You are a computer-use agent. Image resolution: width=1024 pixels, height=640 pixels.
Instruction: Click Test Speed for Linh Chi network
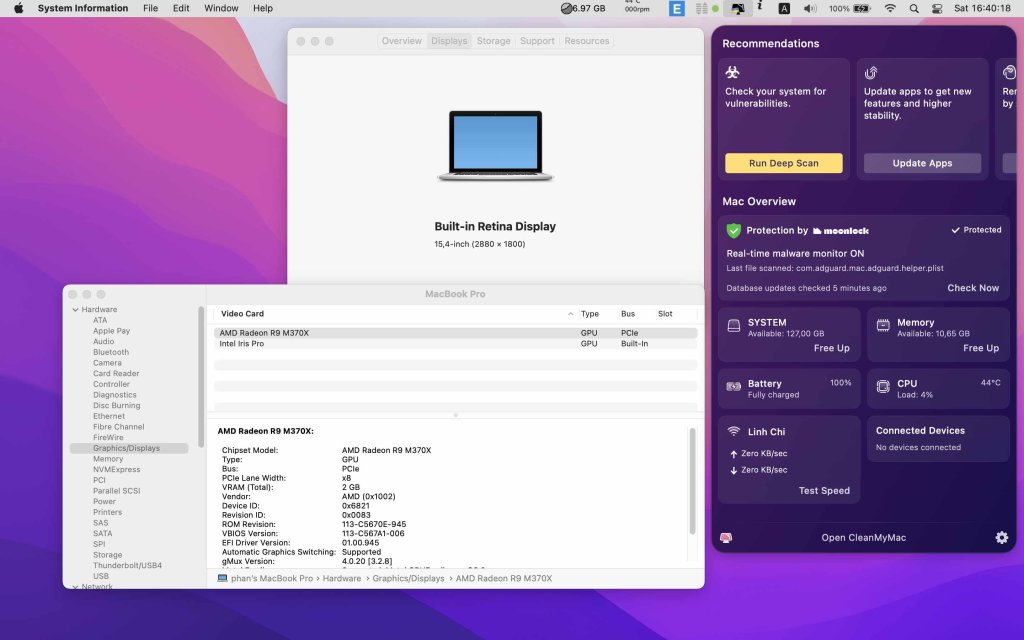(x=824, y=490)
